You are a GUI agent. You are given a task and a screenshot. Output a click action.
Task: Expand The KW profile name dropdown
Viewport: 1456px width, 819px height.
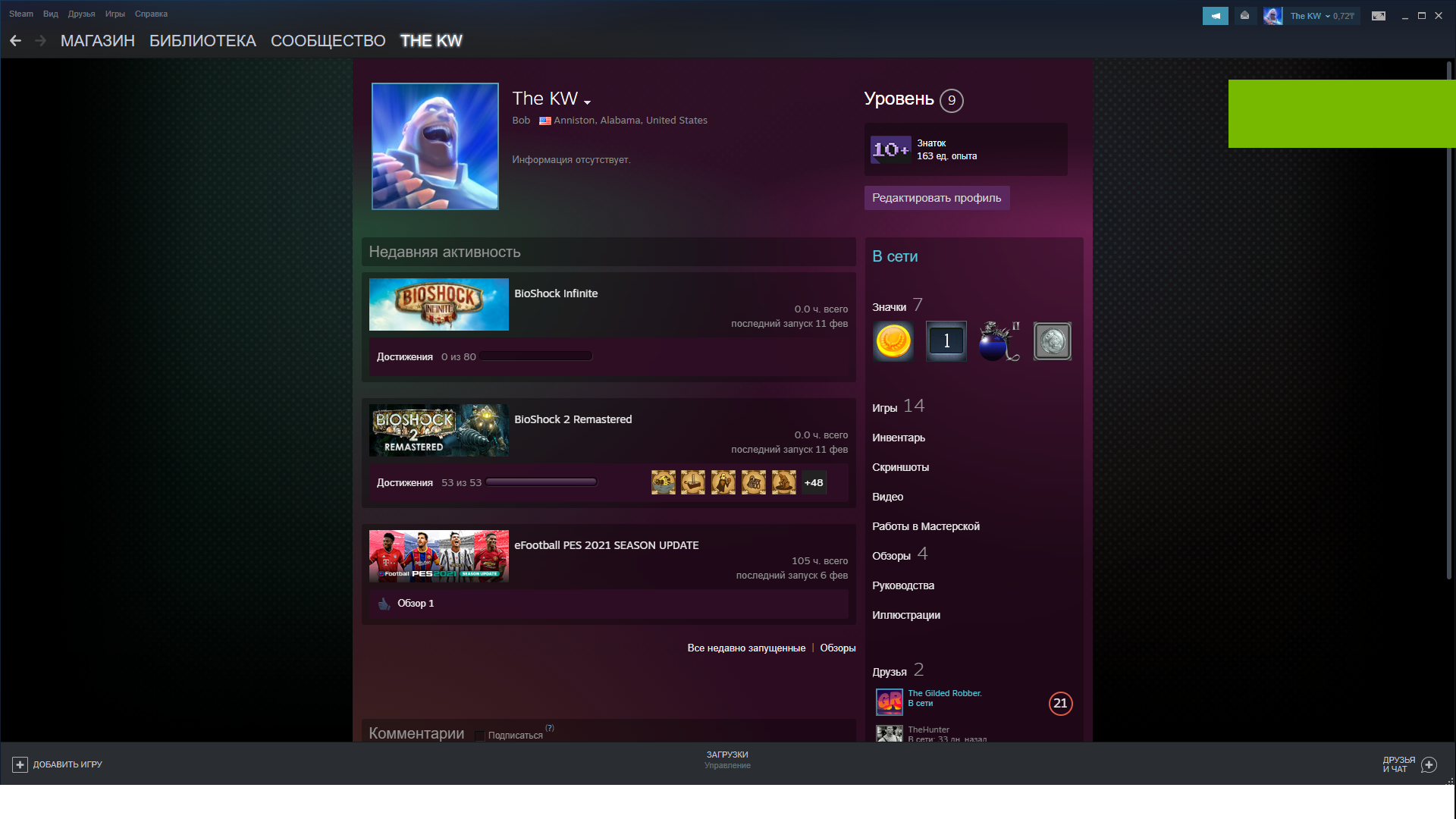click(x=587, y=102)
